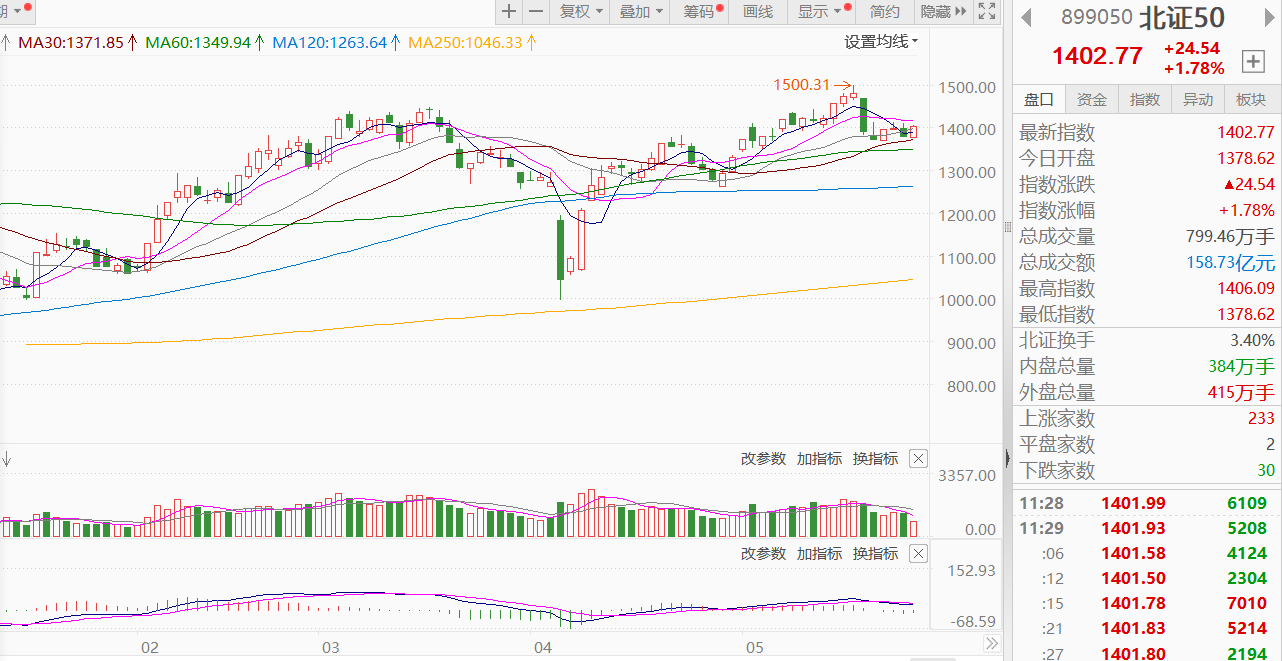Zoom in the K-line chart with plus
The image size is (1282, 661).
pos(509,12)
